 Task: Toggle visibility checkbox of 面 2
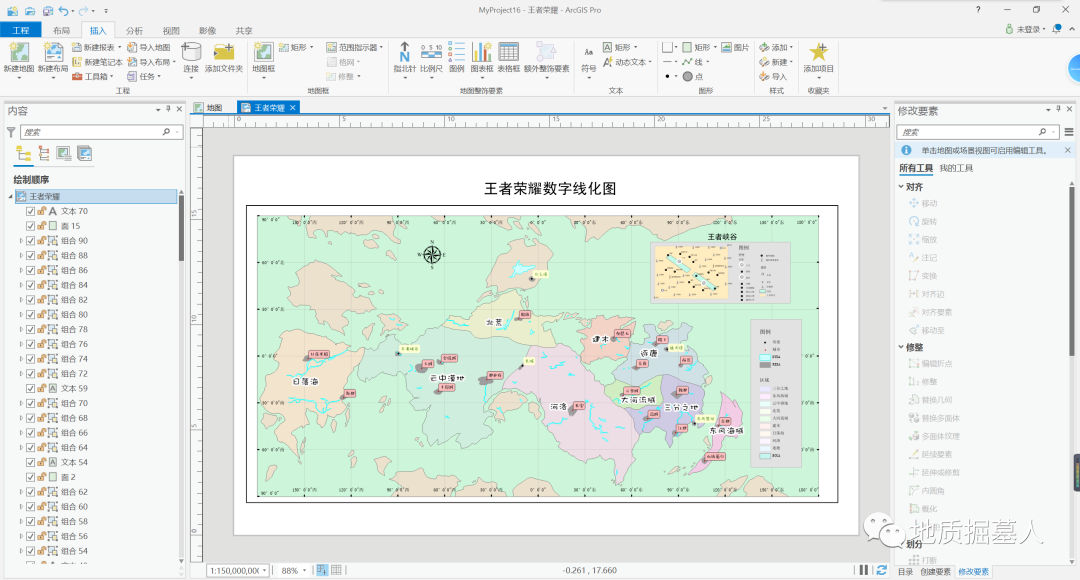pyautogui.click(x=30, y=477)
